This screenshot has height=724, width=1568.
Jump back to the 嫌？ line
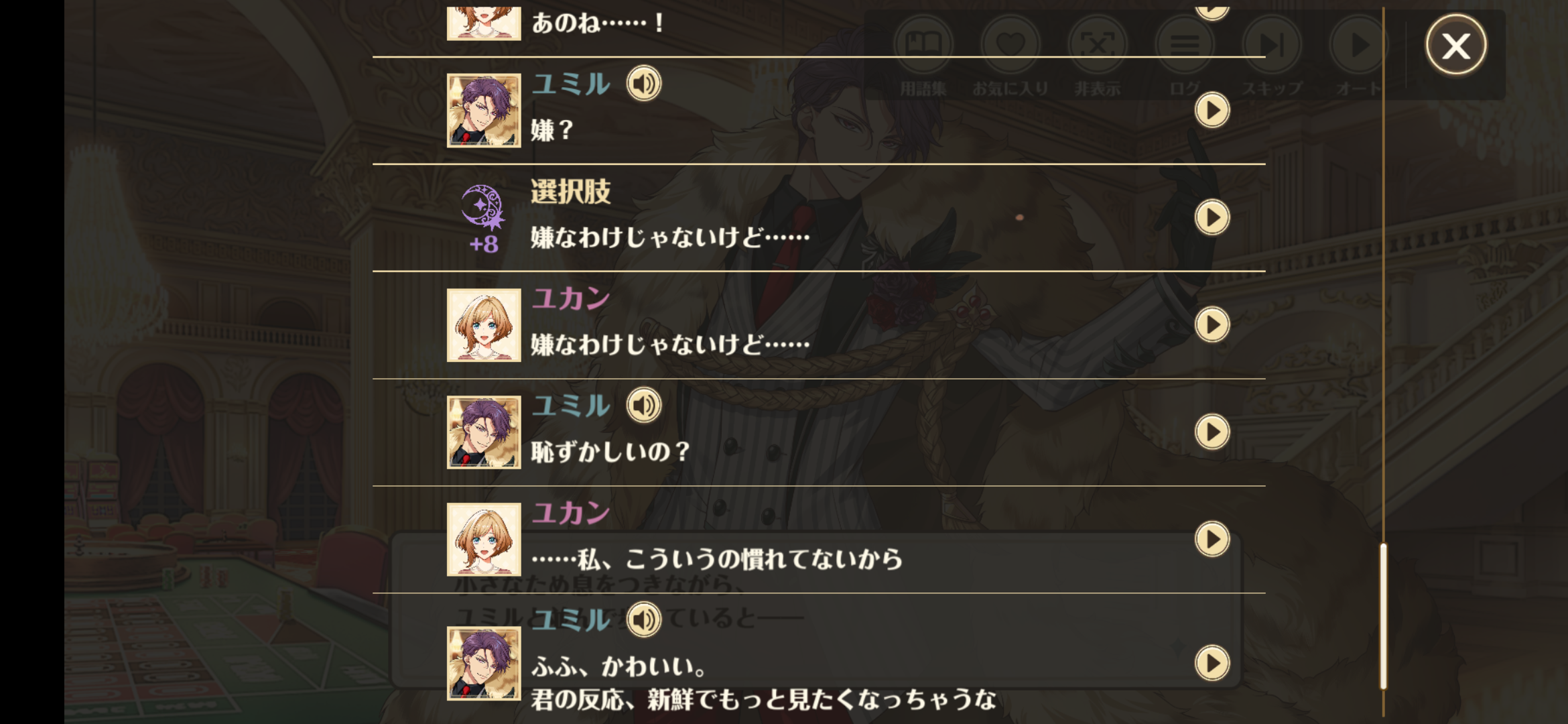click(1212, 110)
